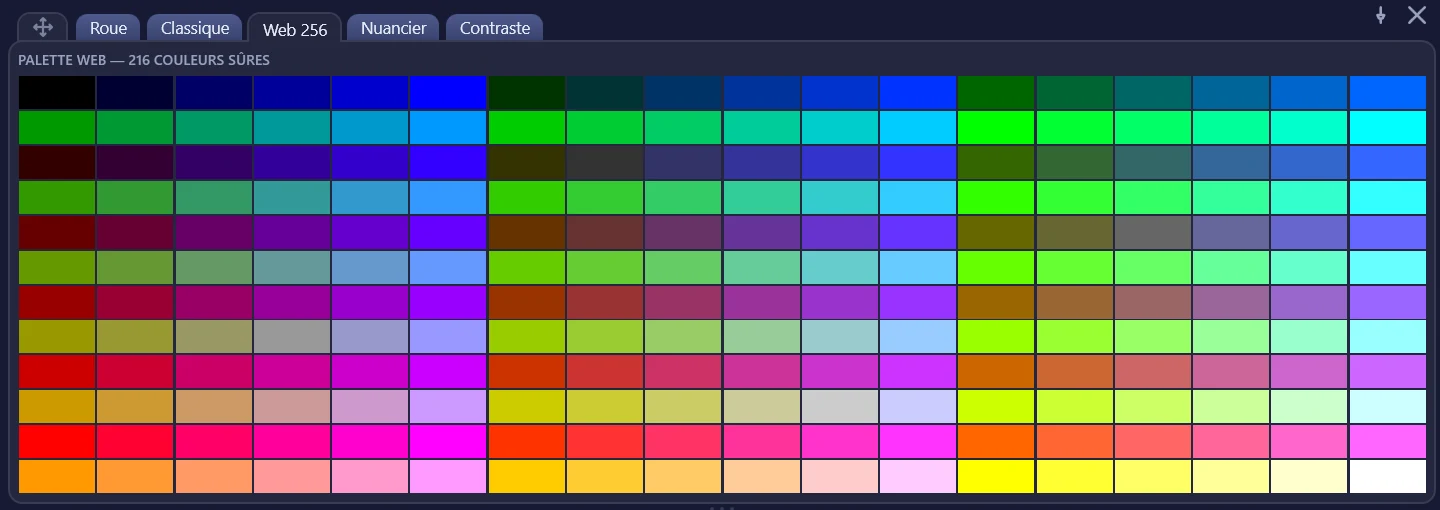This screenshot has height=510, width=1440.
Task: Select the dark green #006600 swatch
Action: pyautogui.click(x=996, y=92)
